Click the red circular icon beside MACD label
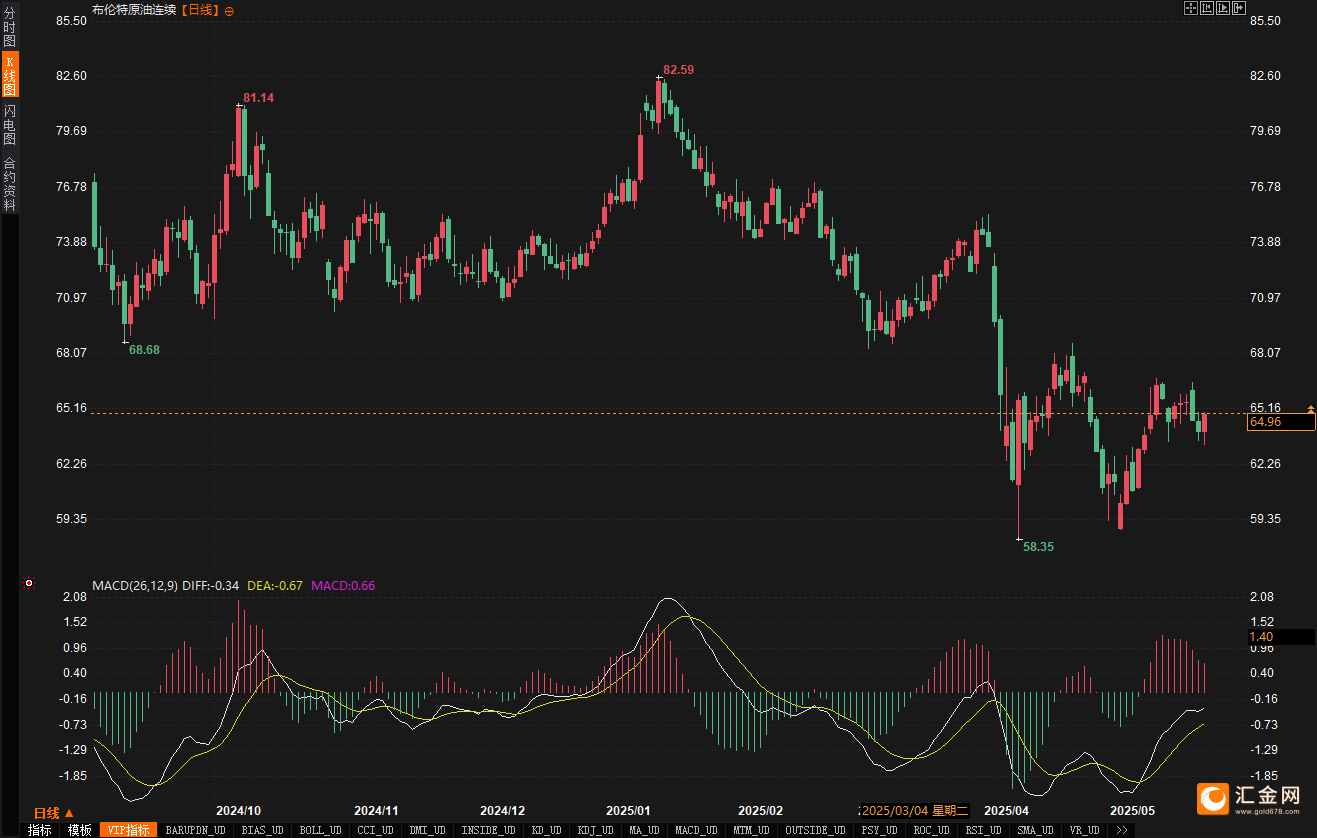Screen dimensions: 1317x838 pos(29,583)
